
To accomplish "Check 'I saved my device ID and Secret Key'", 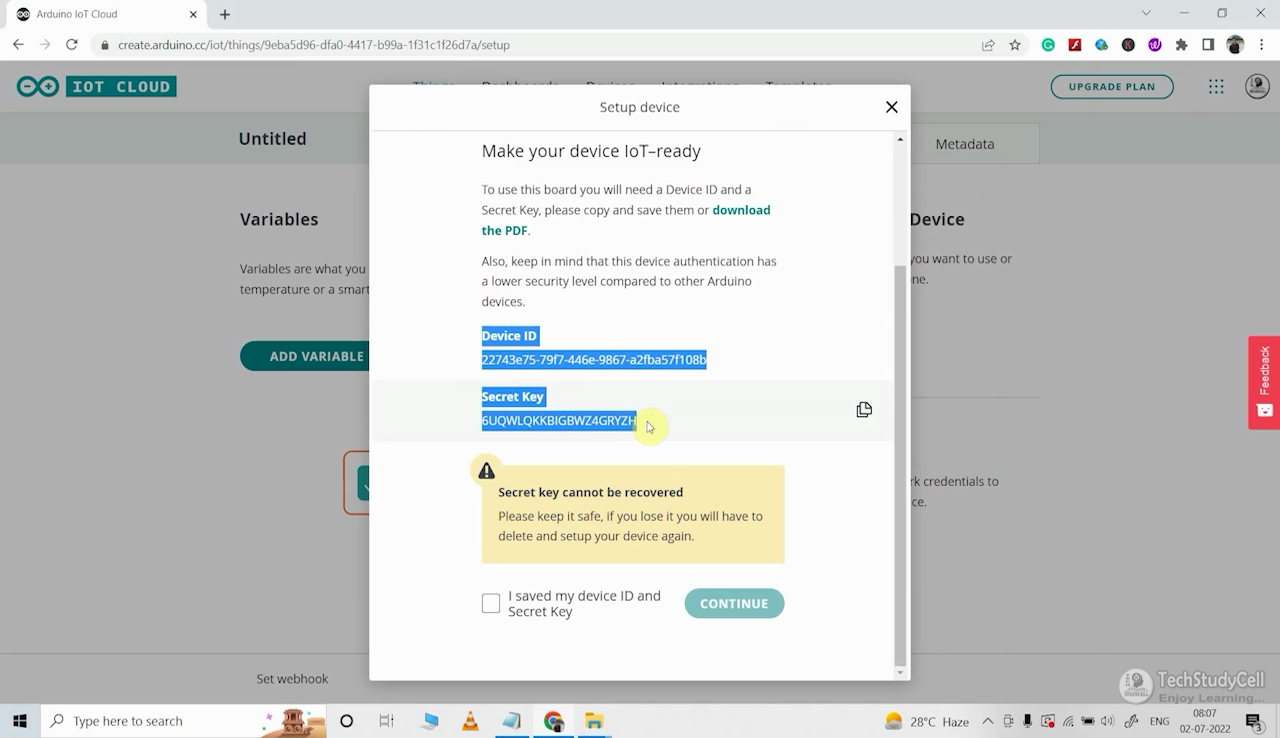I will pos(490,602).
